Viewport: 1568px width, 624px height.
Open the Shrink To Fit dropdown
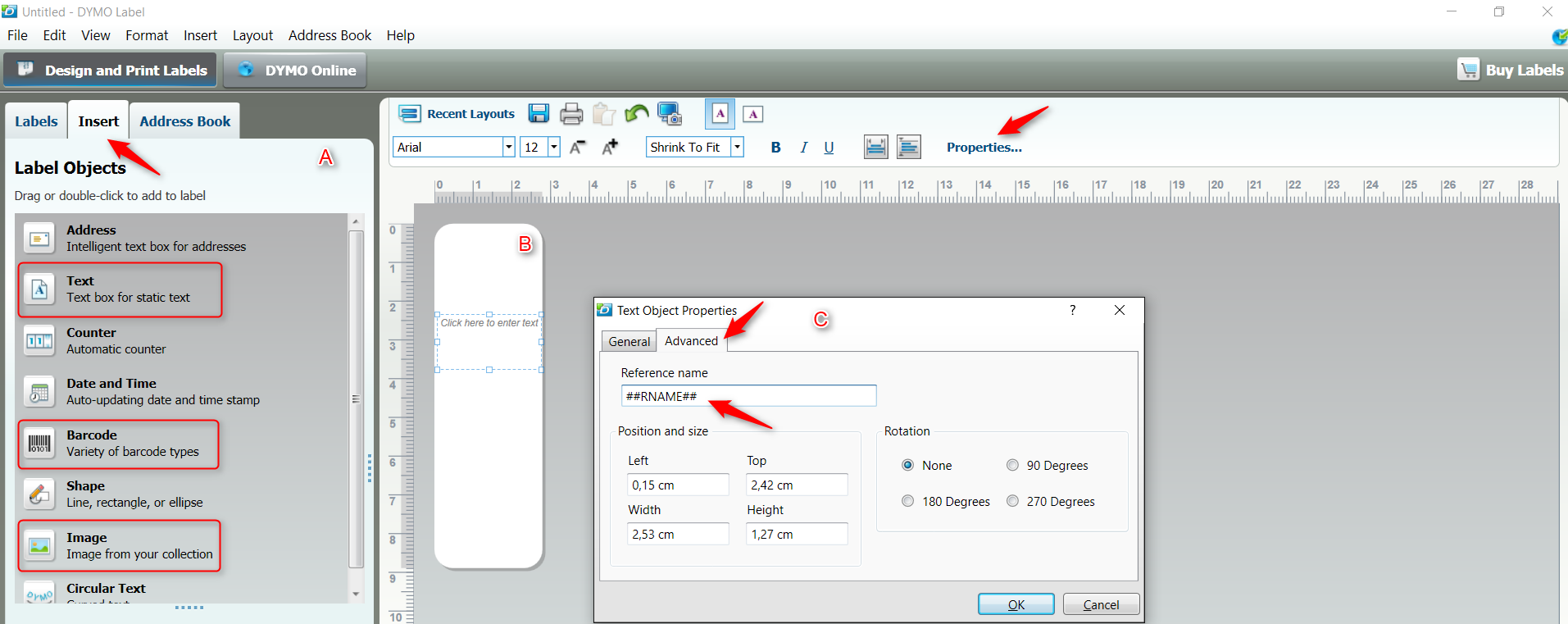[737, 147]
